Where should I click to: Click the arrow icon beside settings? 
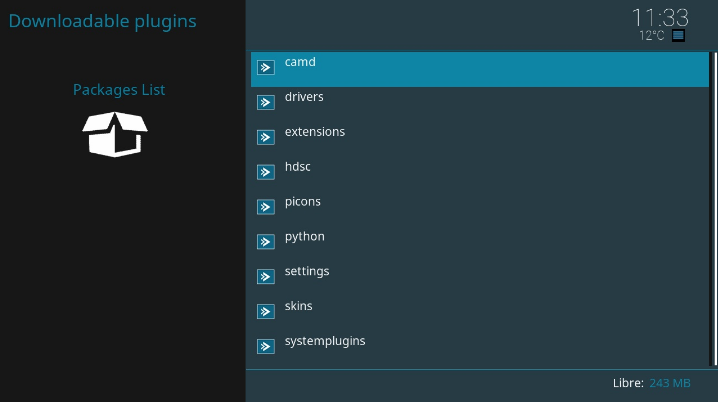[266, 277]
